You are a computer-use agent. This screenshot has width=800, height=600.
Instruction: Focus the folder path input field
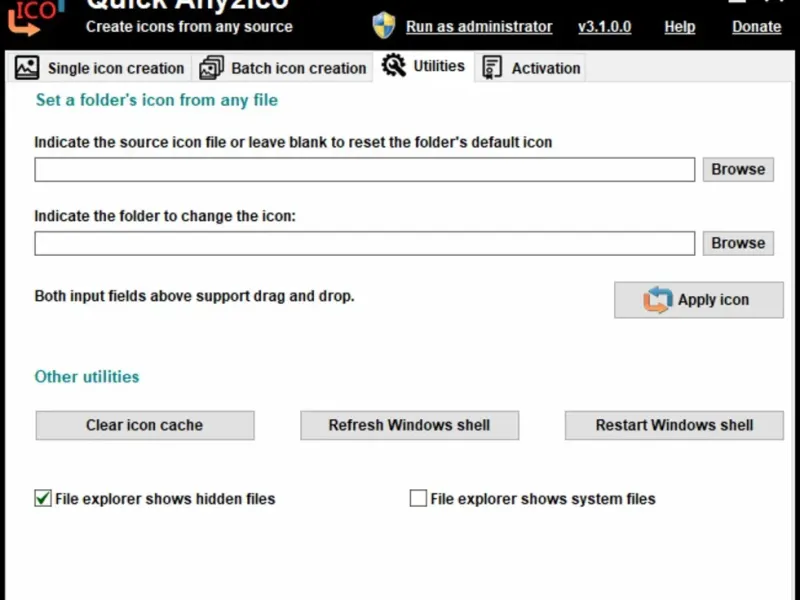pos(365,243)
